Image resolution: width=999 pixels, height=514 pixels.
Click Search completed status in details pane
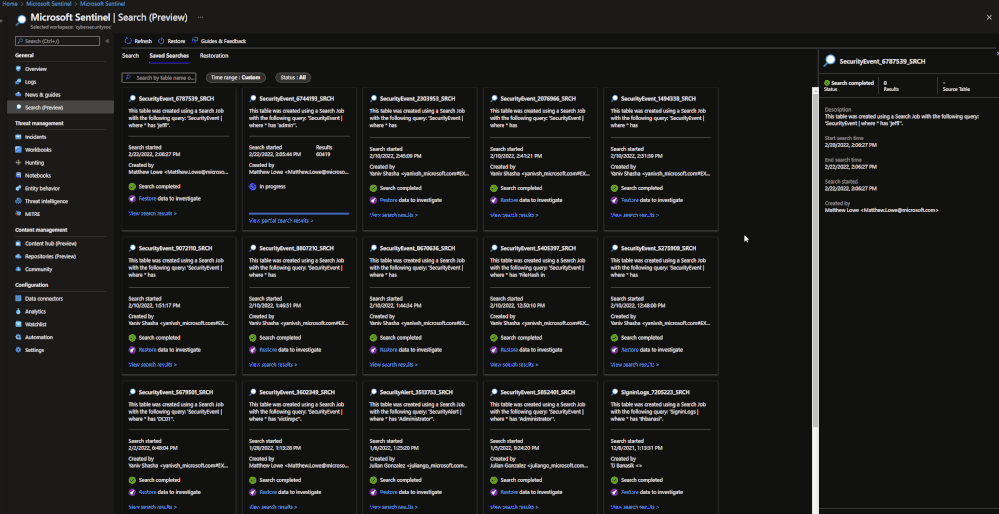click(849, 83)
